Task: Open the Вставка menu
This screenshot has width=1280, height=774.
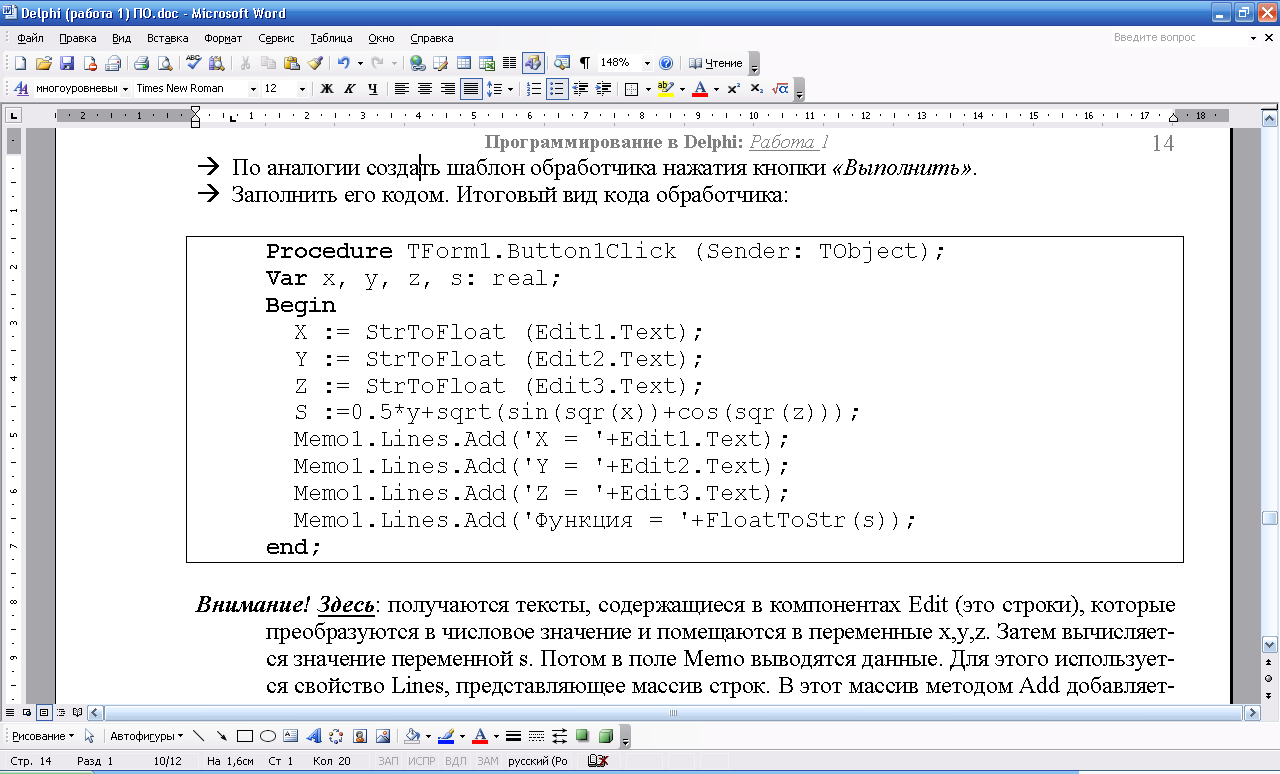Action: coord(167,38)
